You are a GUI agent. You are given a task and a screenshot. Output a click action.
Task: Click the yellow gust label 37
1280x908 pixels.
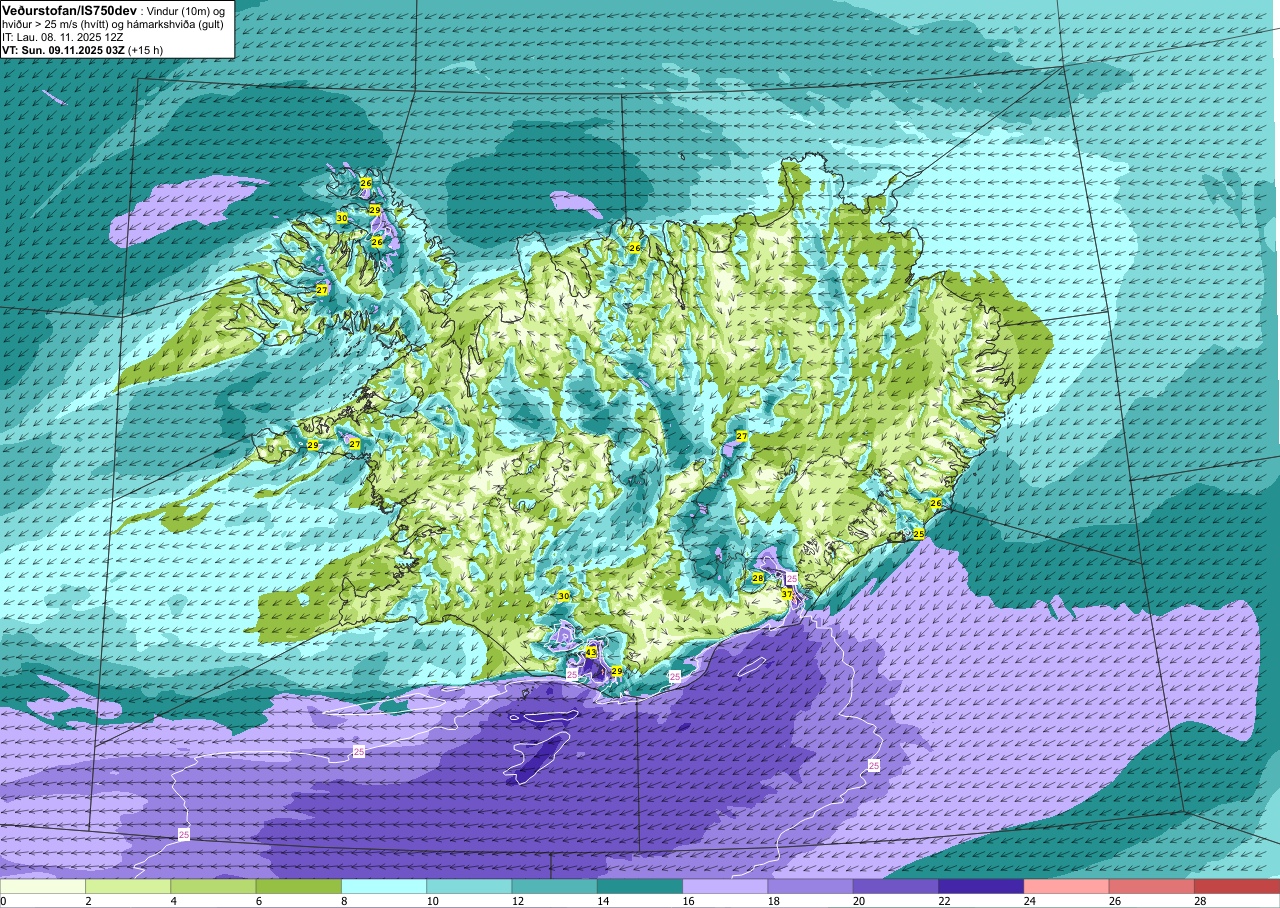(x=787, y=594)
